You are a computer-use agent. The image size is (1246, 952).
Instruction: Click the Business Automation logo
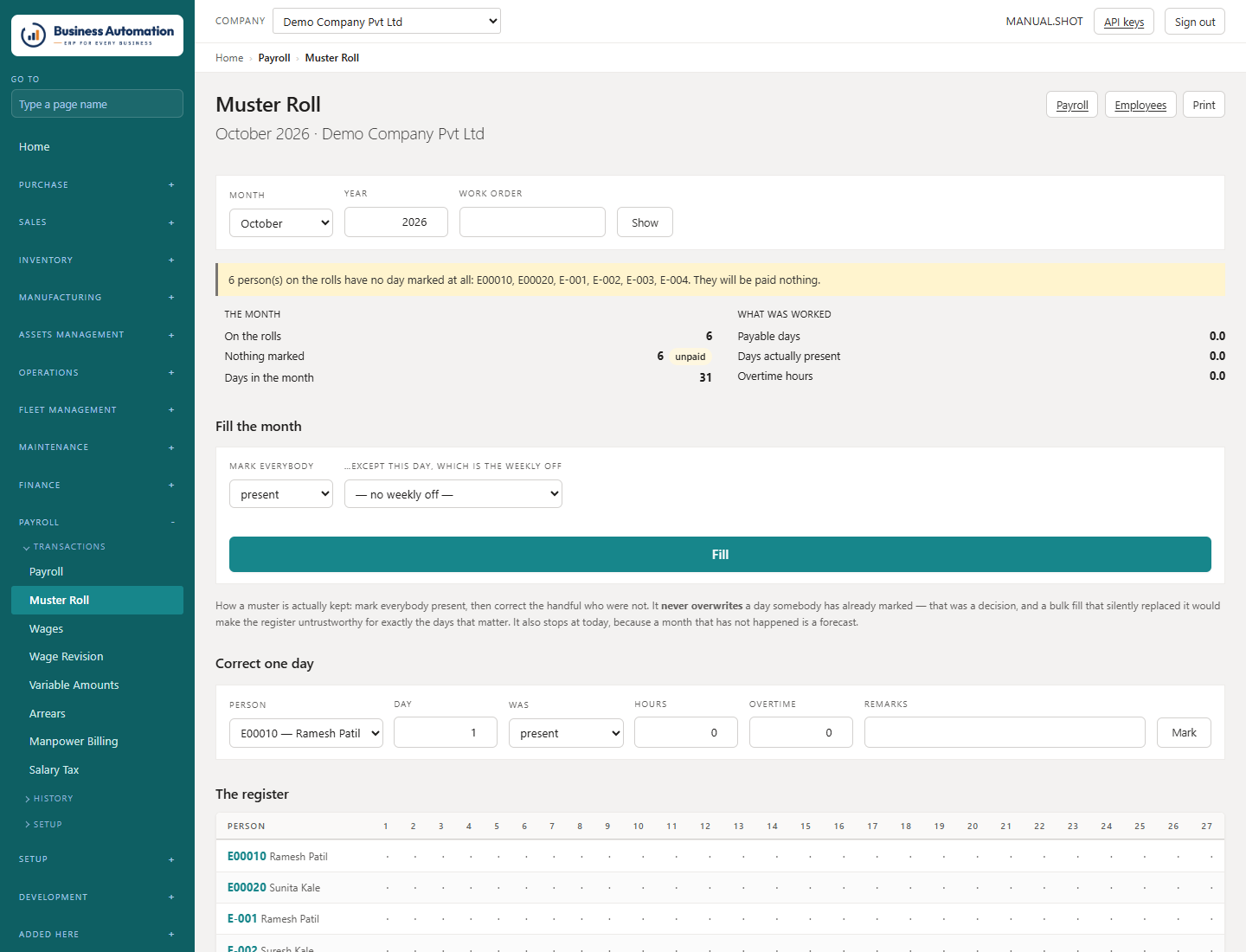pyautogui.click(x=97, y=35)
